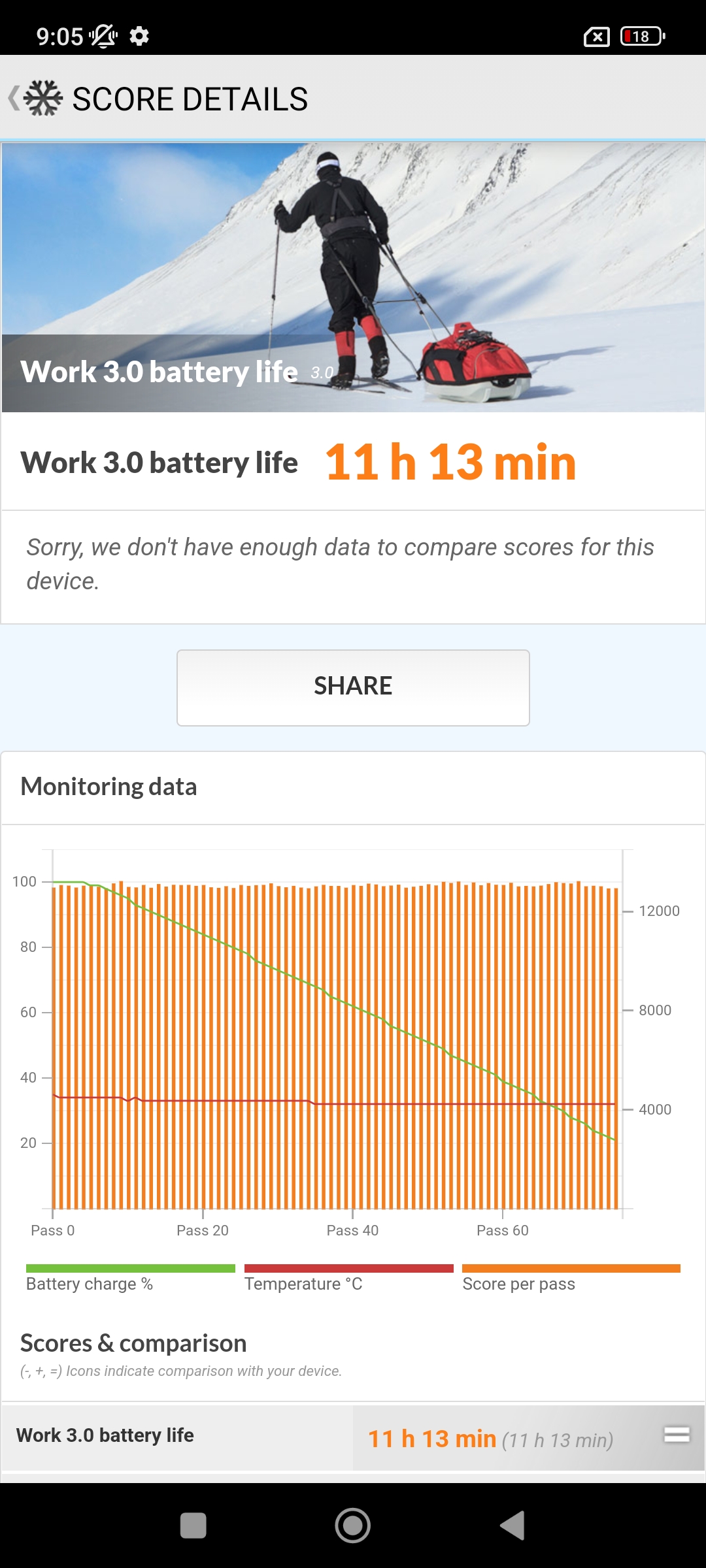The height and width of the screenshot is (1568, 706).
Task: Tap the PCMark snowflake logo icon
Action: point(43,99)
